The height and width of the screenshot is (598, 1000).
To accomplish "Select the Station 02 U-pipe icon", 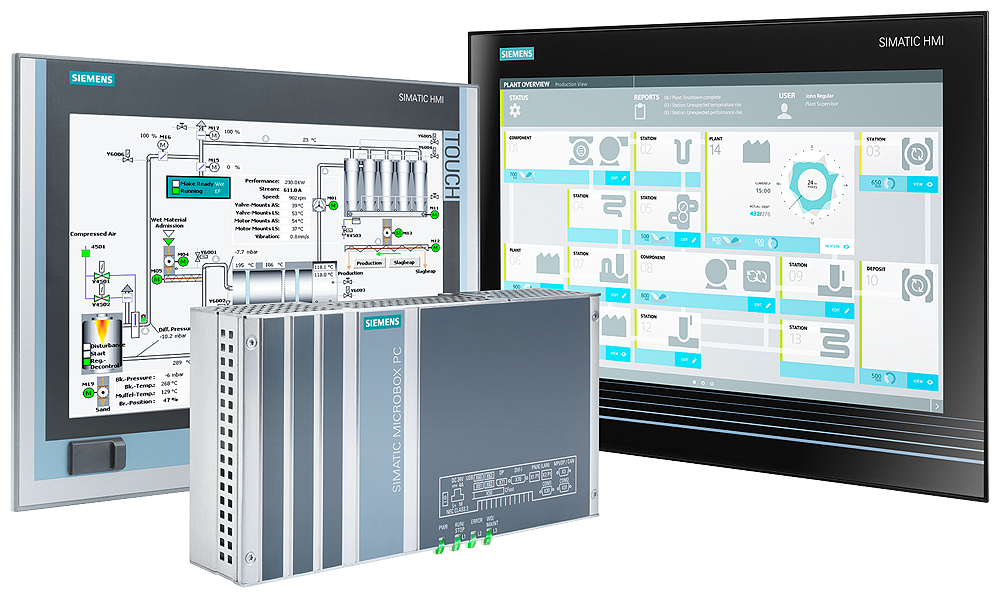I will pos(683,152).
